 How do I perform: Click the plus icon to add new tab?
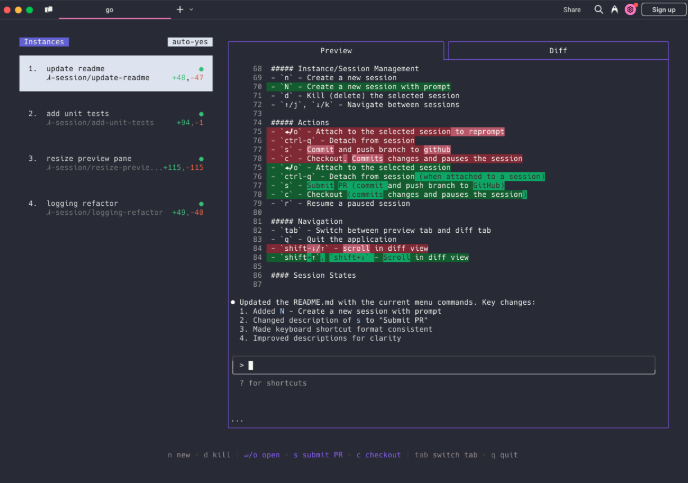(x=180, y=9)
